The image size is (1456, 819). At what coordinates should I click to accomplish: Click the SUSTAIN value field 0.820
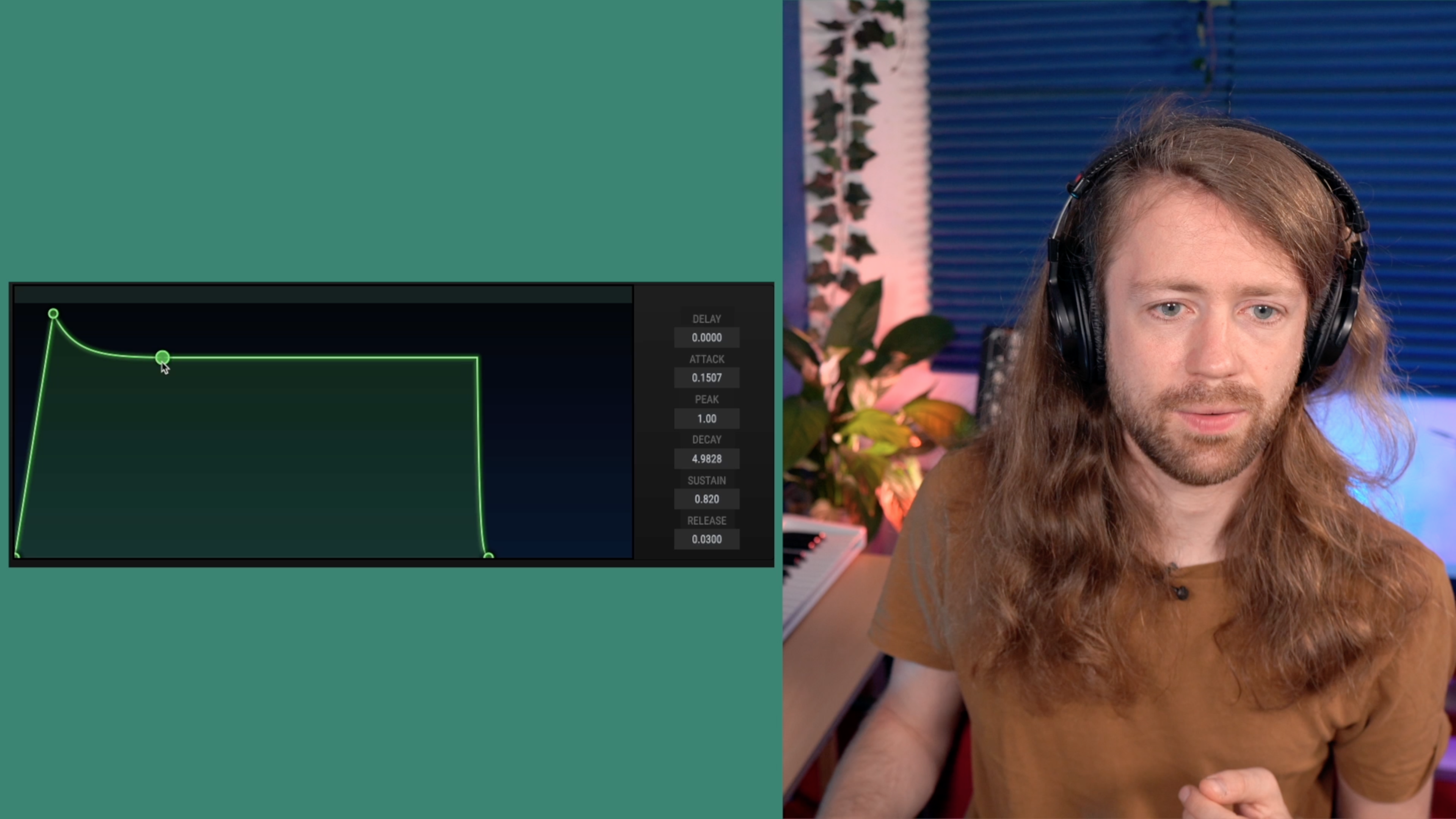click(706, 499)
